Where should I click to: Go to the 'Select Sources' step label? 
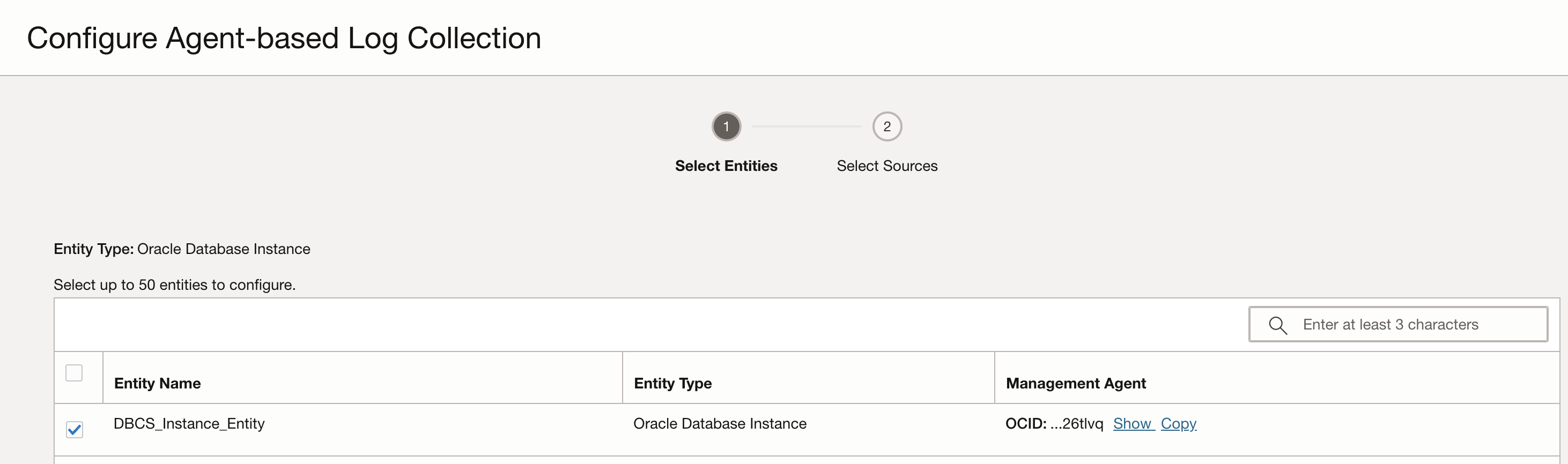[x=887, y=166]
